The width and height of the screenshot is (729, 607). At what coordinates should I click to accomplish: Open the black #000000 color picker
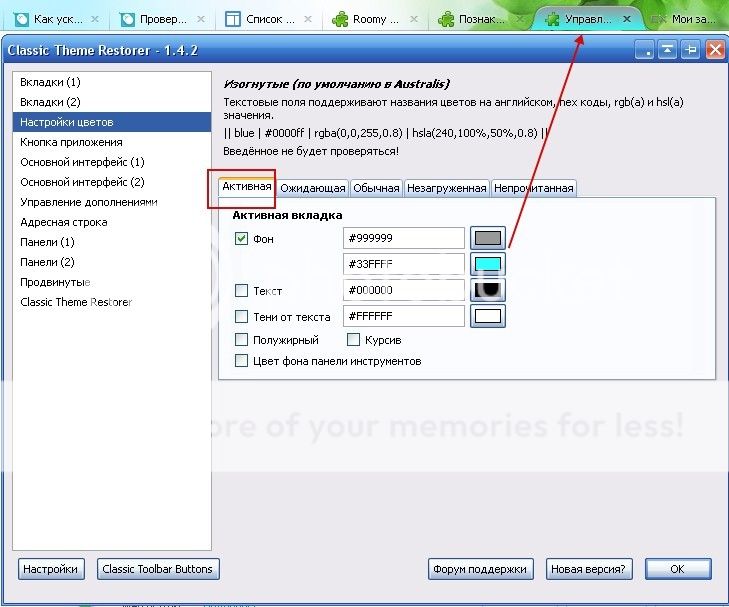tap(488, 290)
